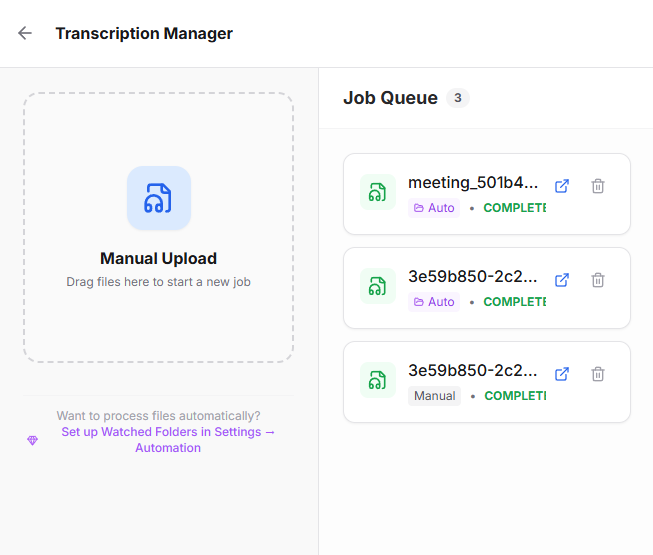Click the Manual Upload heading text
Viewport: 653px width, 555px height.
click(x=158, y=259)
